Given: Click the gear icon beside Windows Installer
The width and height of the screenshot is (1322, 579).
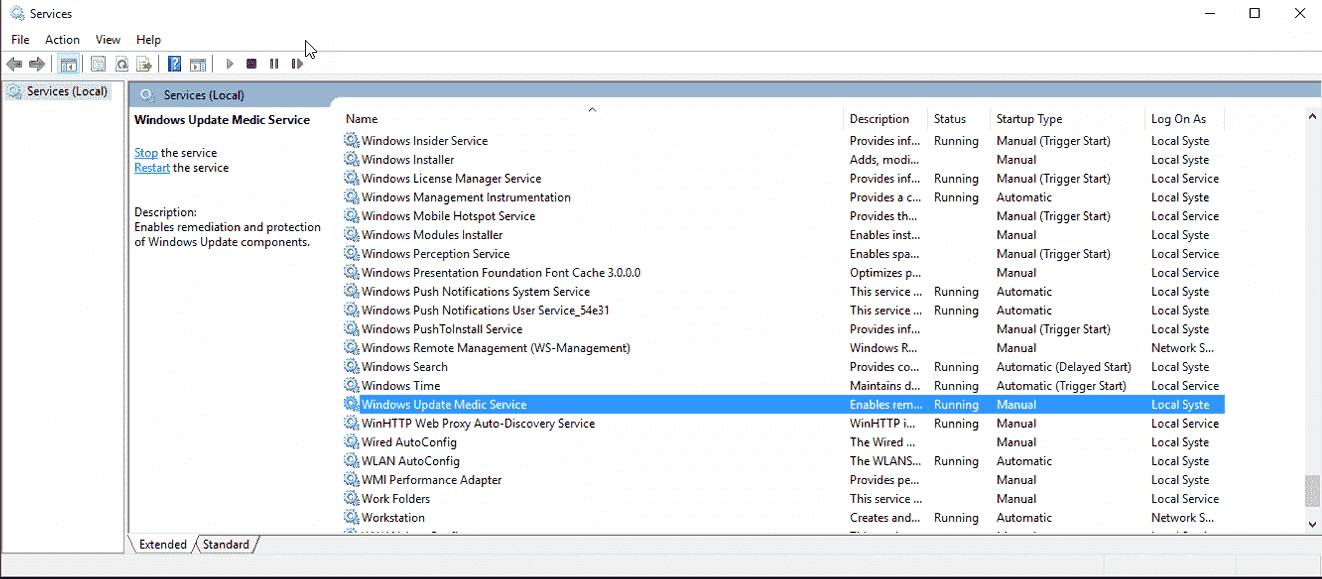Looking at the screenshot, I should tap(352, 160).
